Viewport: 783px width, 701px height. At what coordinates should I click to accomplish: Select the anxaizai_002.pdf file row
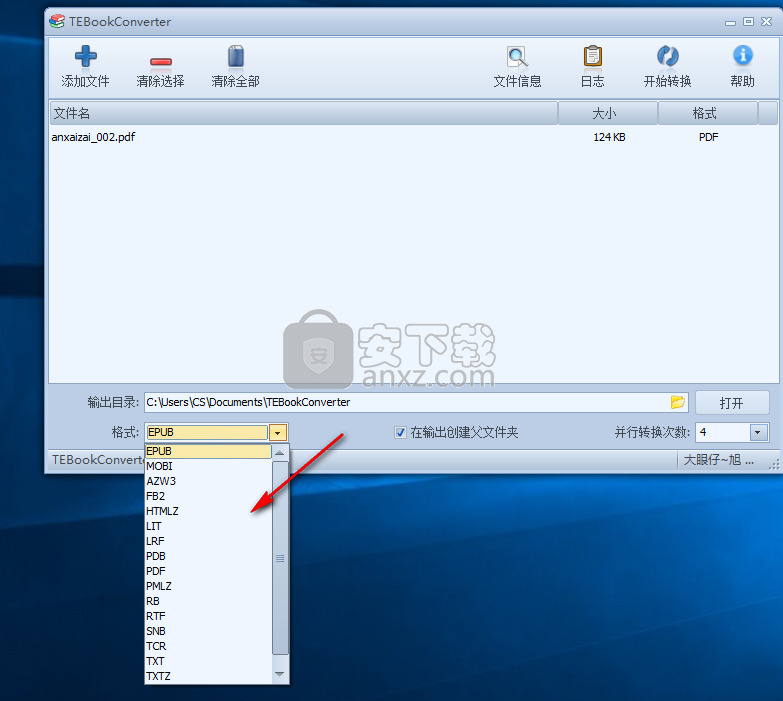click(413, 137)
